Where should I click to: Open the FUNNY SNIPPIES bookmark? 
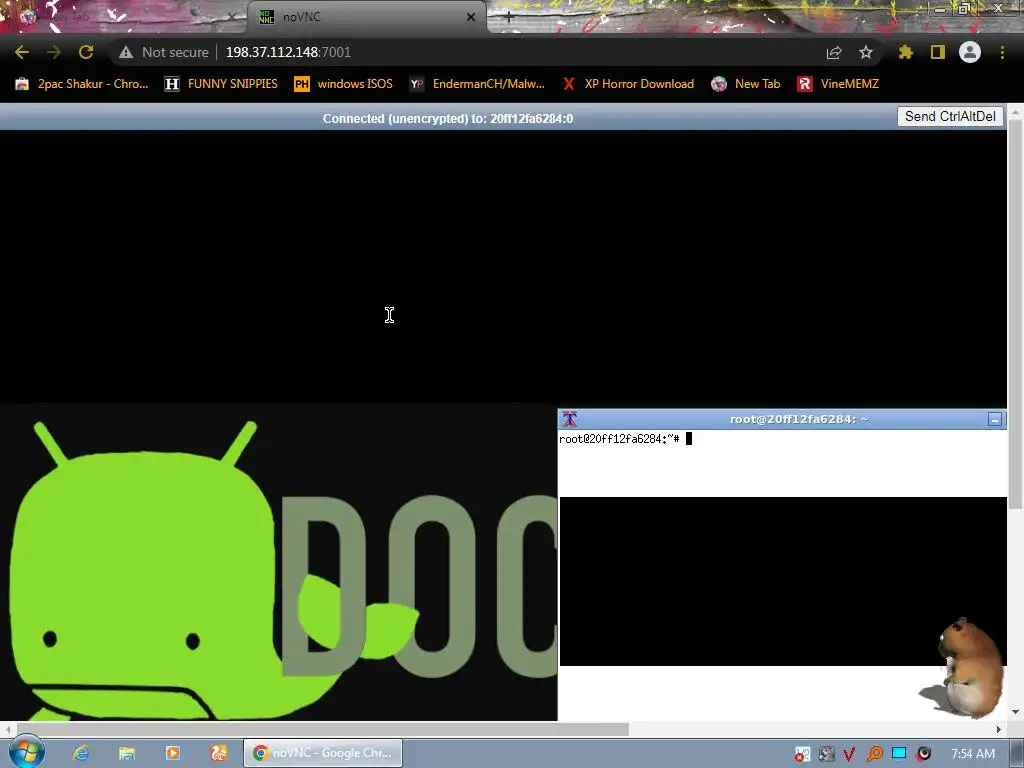tap(221, 84)
